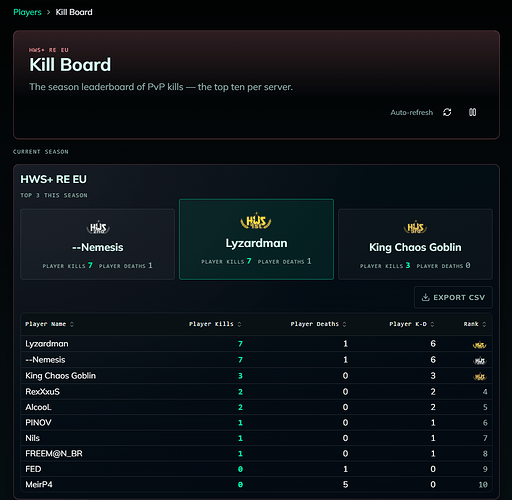Select Lyzardman in the table

click(x=47, y=344)
